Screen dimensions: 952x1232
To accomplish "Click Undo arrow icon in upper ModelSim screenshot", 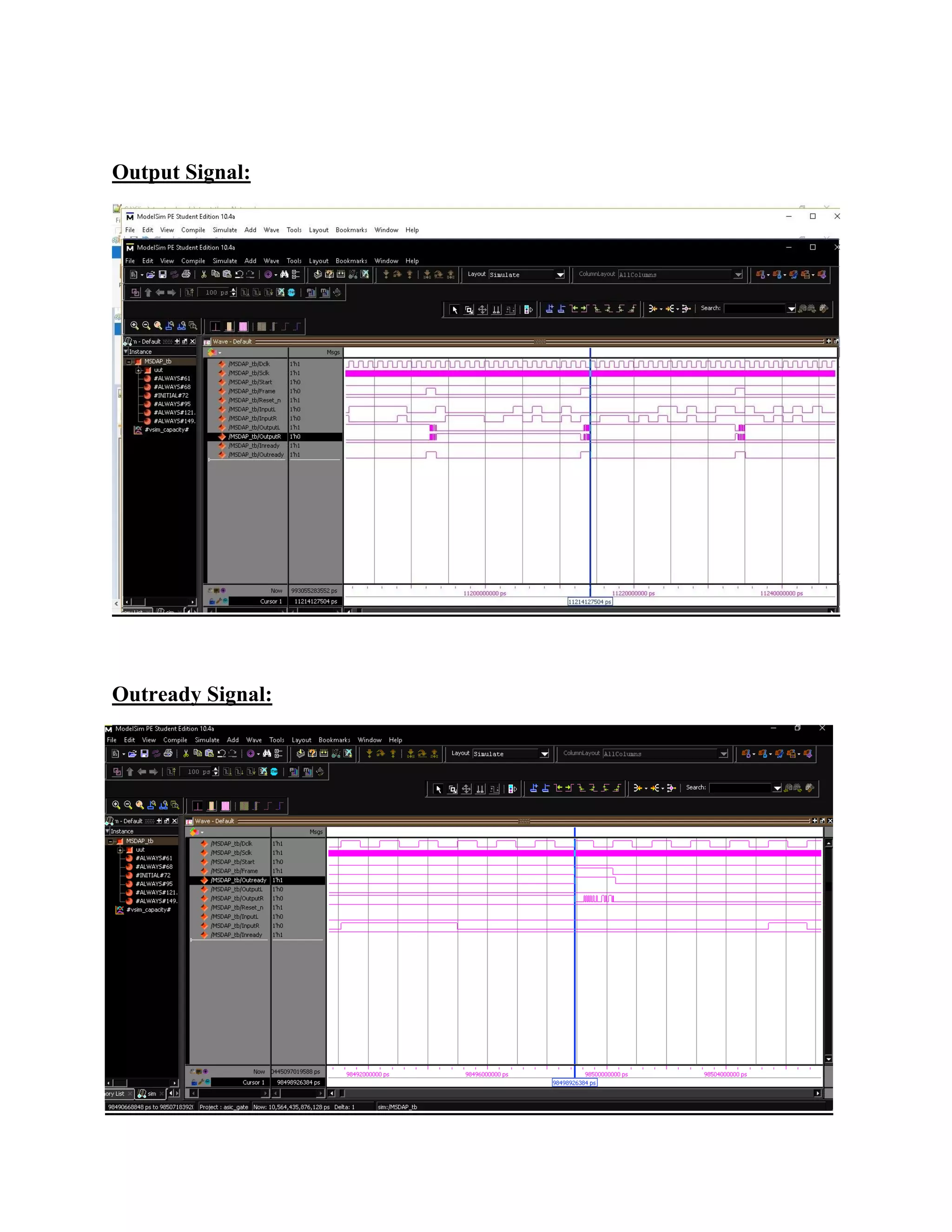I will (x=239, y=275).
